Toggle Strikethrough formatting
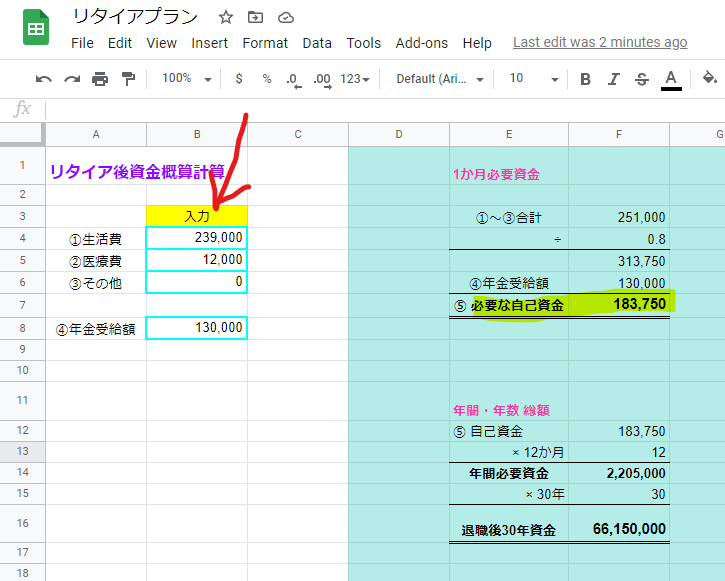The height and width of the screenshot is (581, 725). coord(642,79)
